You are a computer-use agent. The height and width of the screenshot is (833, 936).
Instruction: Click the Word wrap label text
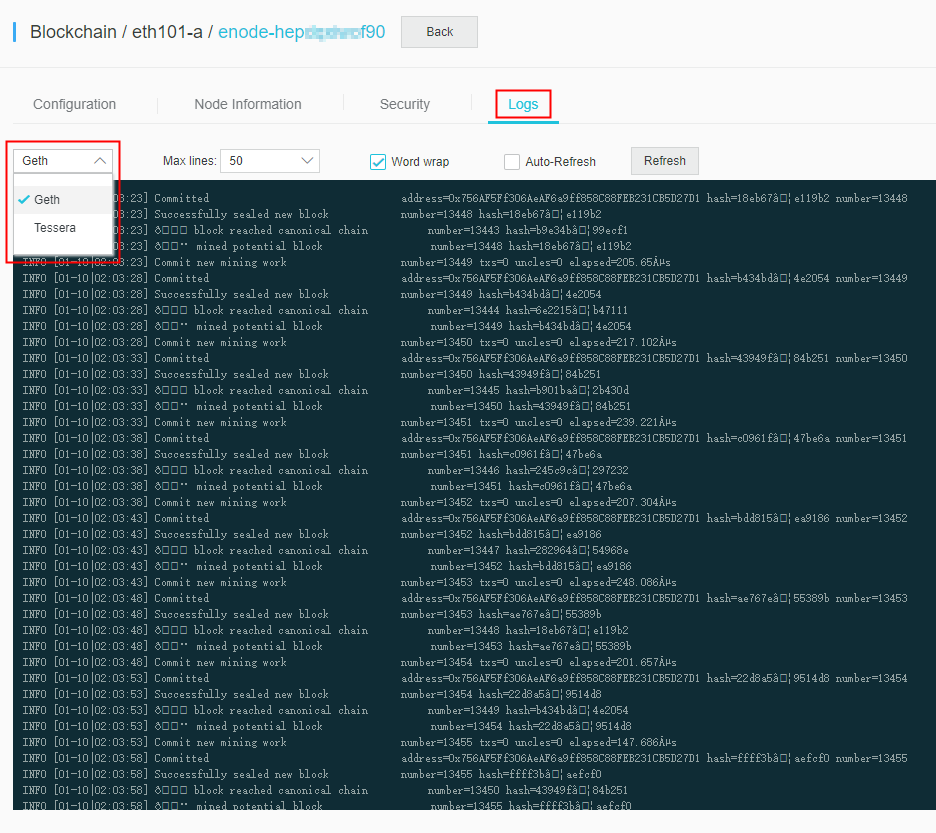click(x=420, y=162)
